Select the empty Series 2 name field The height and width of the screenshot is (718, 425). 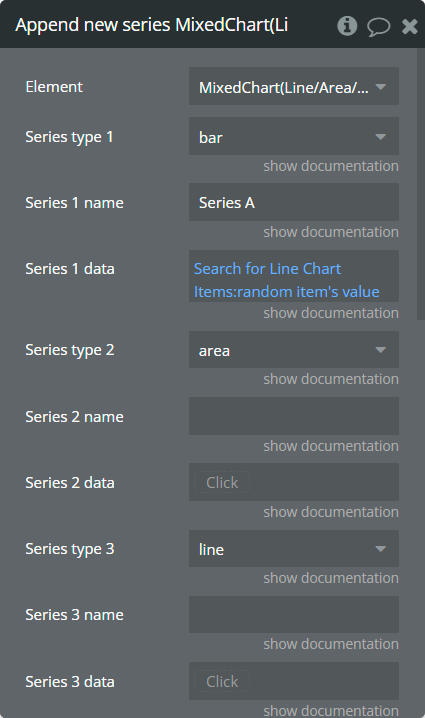294,416
